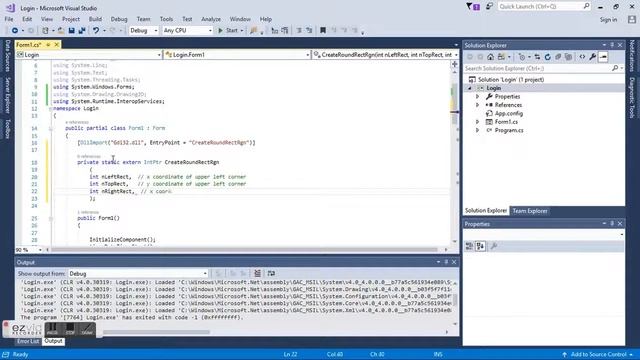This screenshot has height=360, width=640.
Task: Toggle the Preview Selected Items button
Action: coord(603,57)
